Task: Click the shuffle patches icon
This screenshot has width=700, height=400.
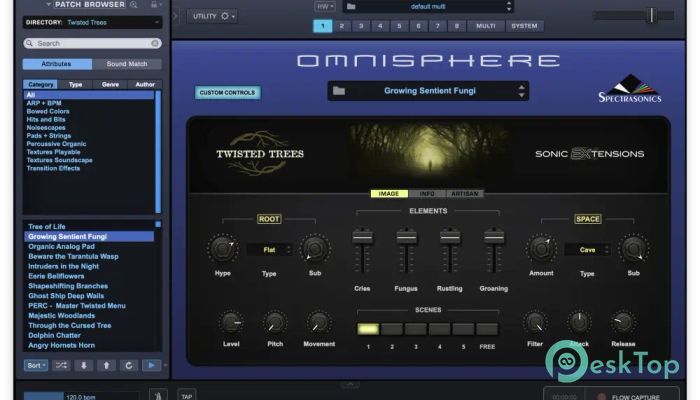Action: click(61, 366)
